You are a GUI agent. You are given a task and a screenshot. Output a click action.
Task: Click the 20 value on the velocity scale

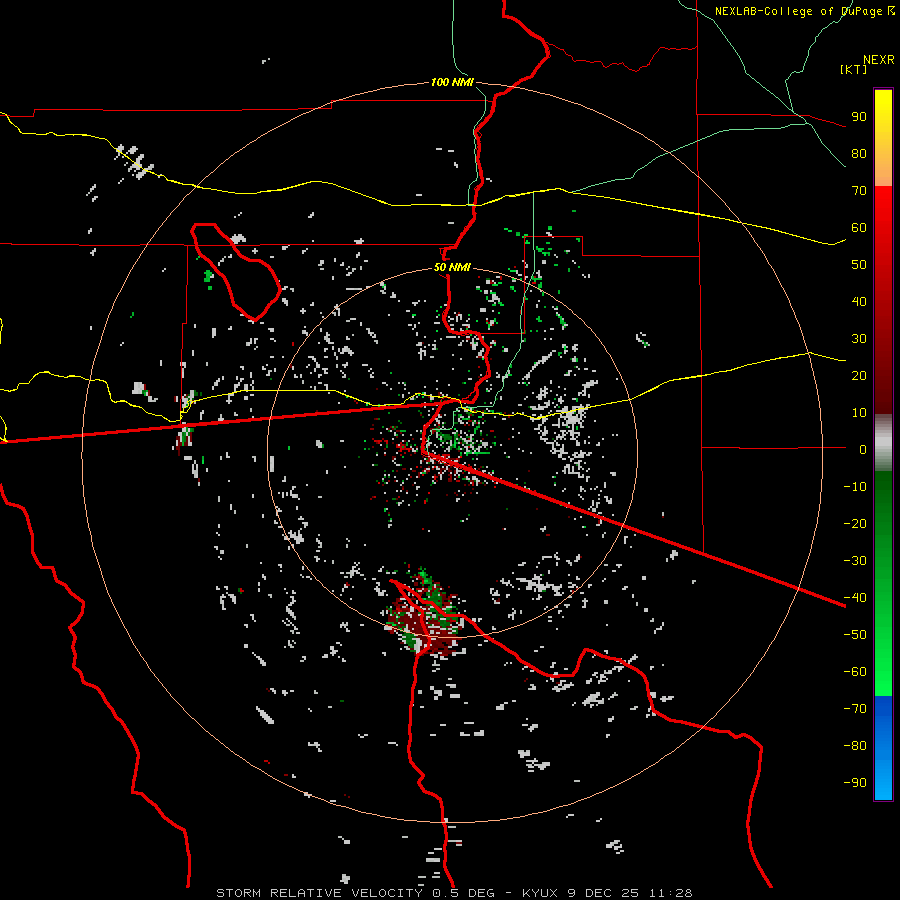point(859,375)
